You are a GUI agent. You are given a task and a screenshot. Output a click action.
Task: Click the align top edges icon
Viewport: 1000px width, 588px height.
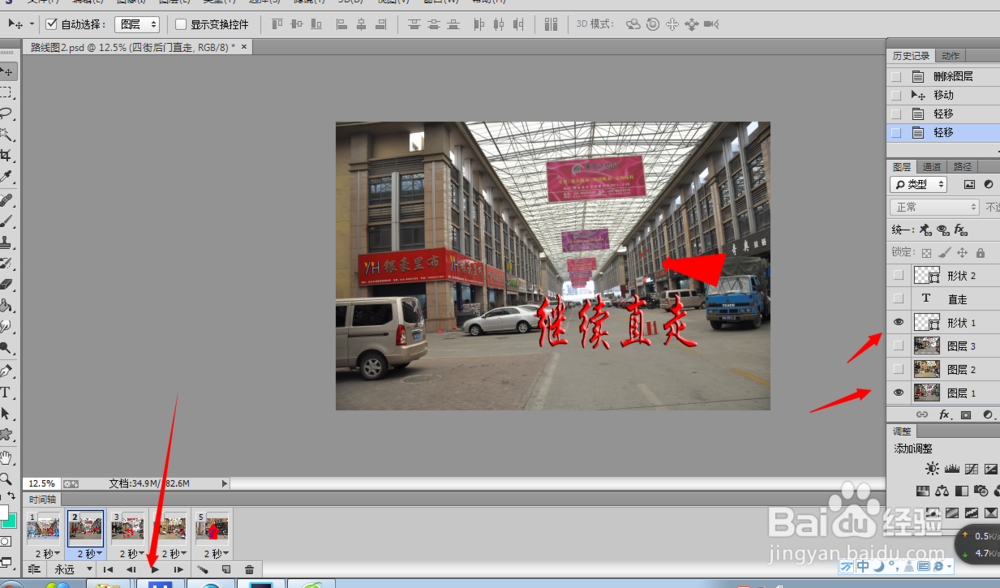pos(277,24)
